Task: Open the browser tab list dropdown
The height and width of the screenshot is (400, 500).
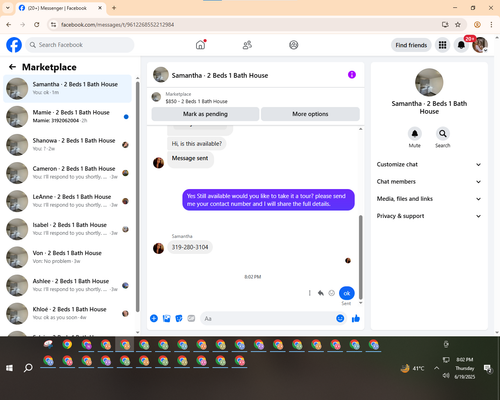Action: 8,8
